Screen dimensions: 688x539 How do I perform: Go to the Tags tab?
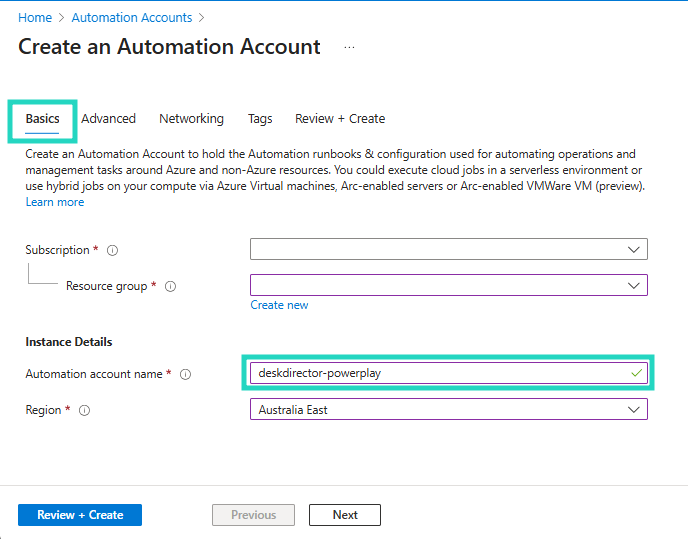pos(260,119)
